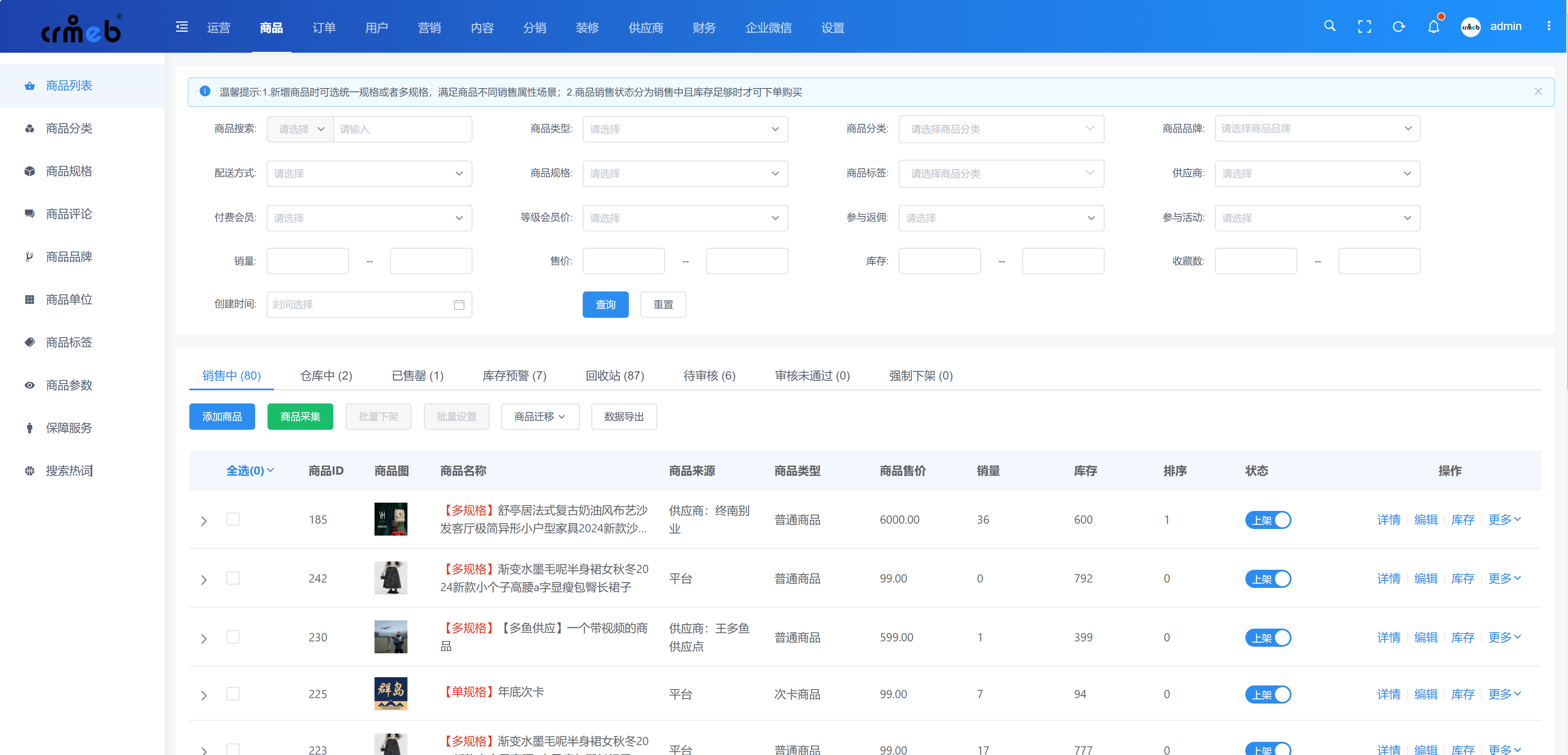Open 商品分类 in the sidebar
Screen dimensions: 1568x755
(82, 128)
